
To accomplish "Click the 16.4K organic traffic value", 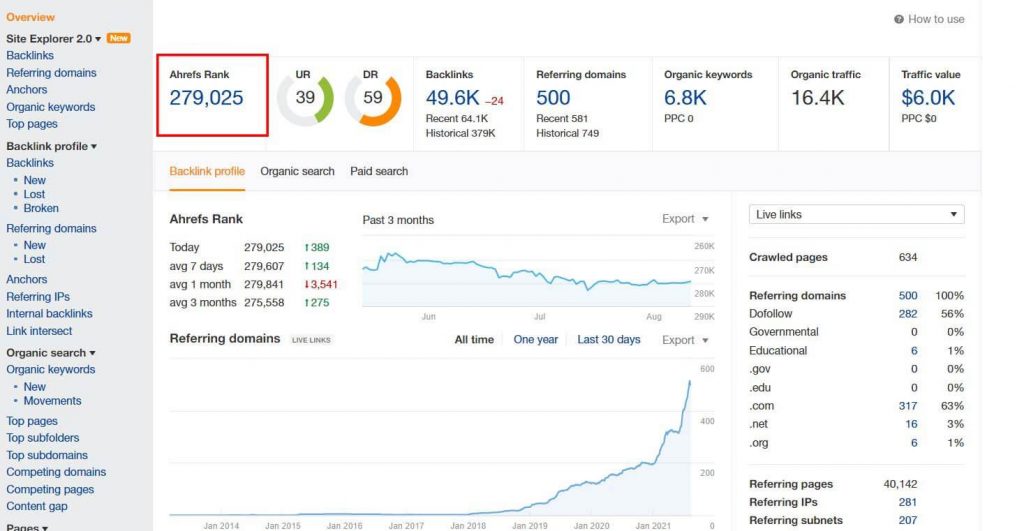I will (818, 98).
